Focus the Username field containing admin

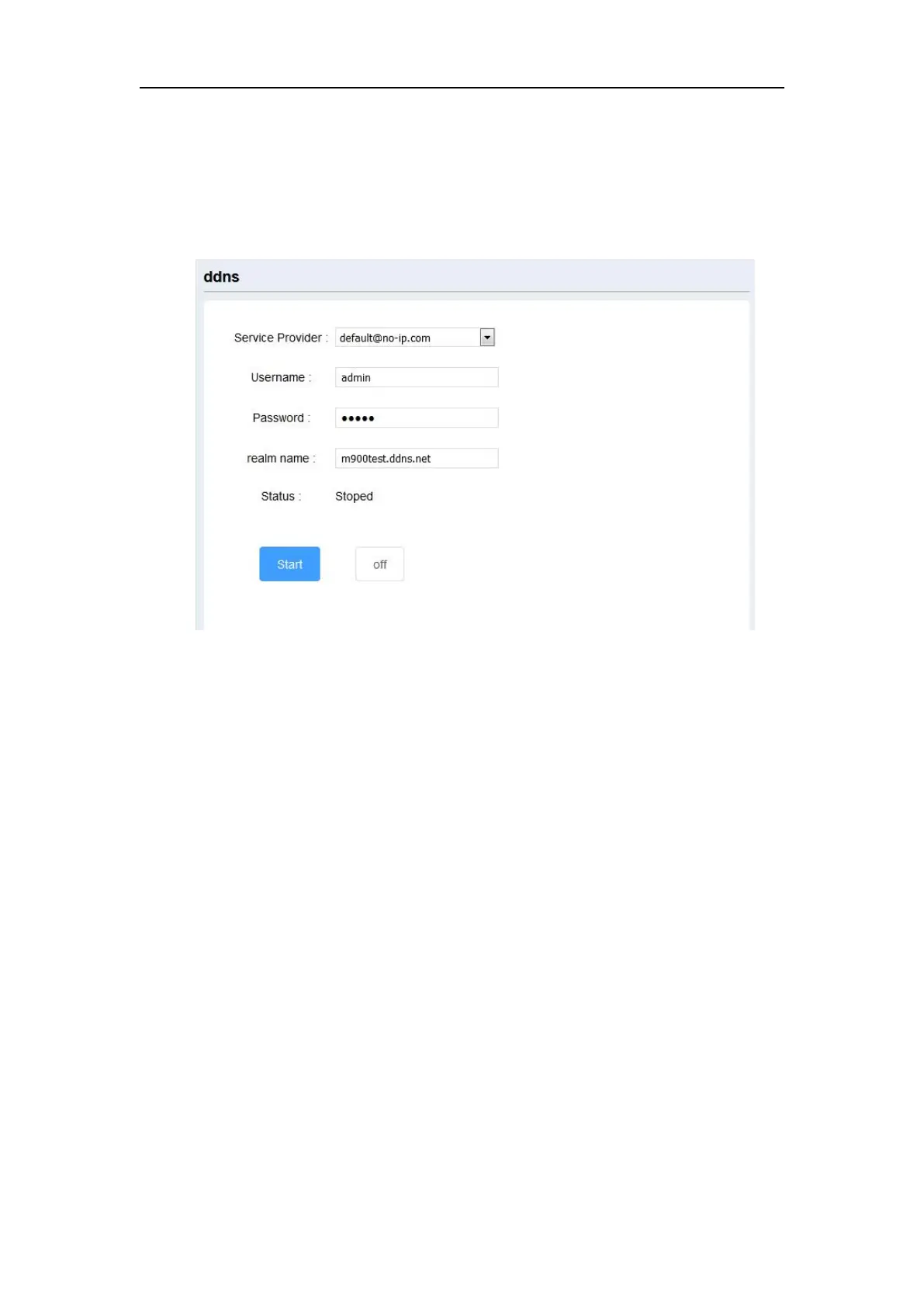pyautogui.click(x=417, y=377)
